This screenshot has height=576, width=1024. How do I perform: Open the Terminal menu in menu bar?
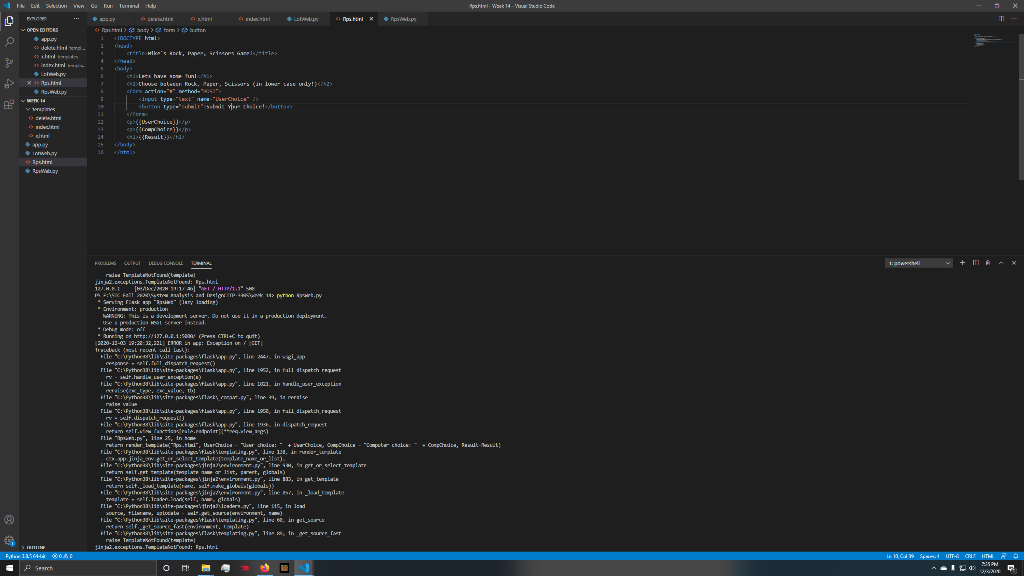pyautogui.click(x=129, y=6)
